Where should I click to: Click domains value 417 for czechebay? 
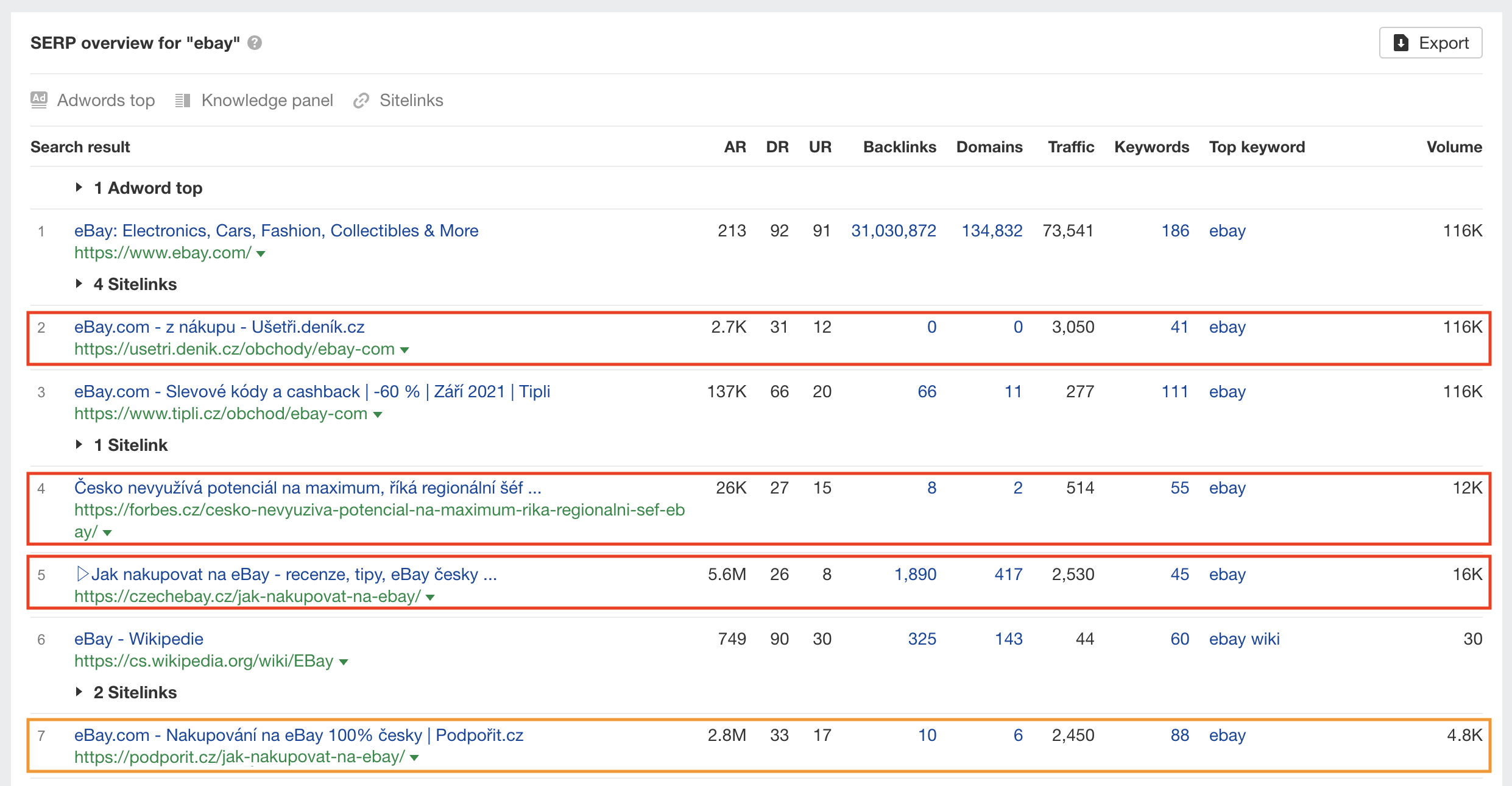pos(1008,574)
